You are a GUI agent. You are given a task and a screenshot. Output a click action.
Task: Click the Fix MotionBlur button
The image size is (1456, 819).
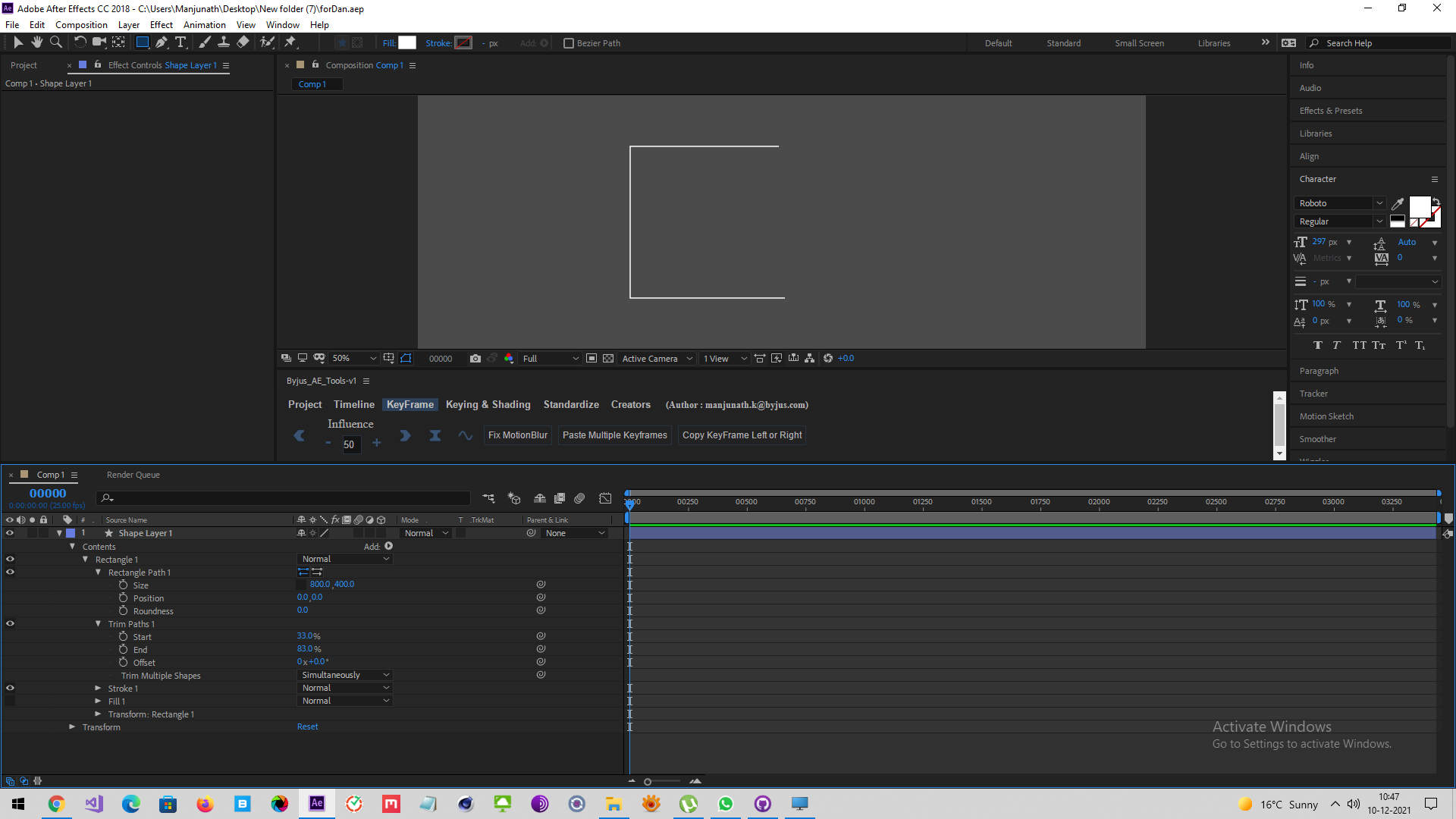pyautogui.click(x=517, y=435)
